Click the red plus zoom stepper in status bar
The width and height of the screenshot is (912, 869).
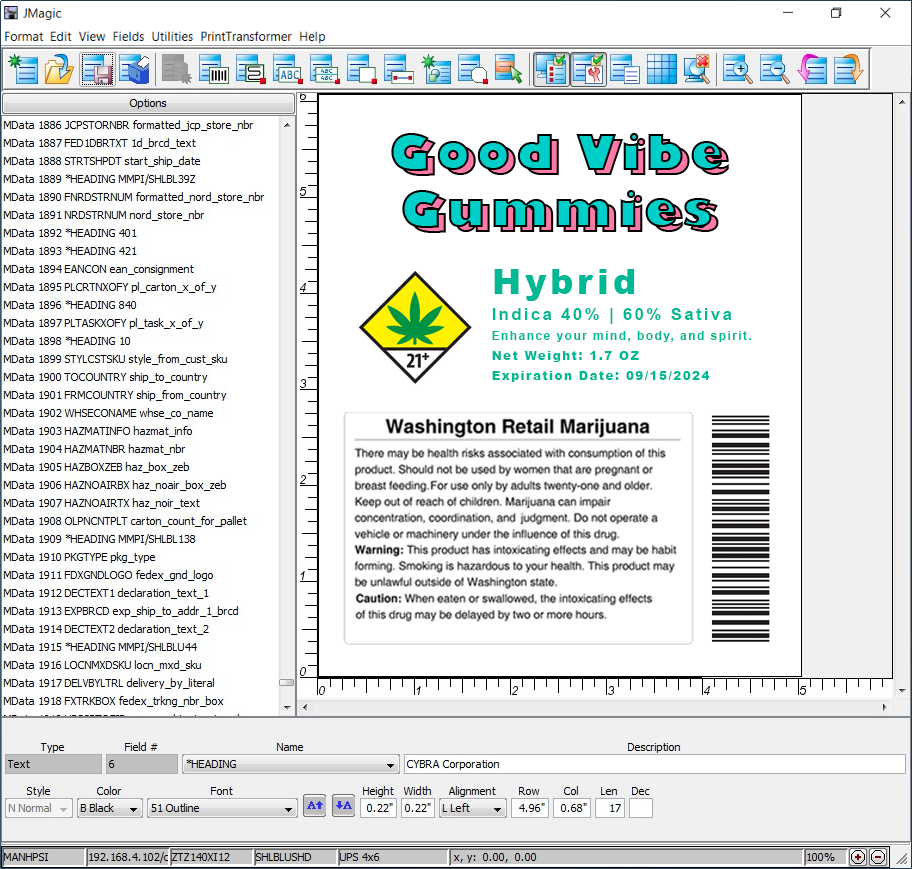pos(858,857)
